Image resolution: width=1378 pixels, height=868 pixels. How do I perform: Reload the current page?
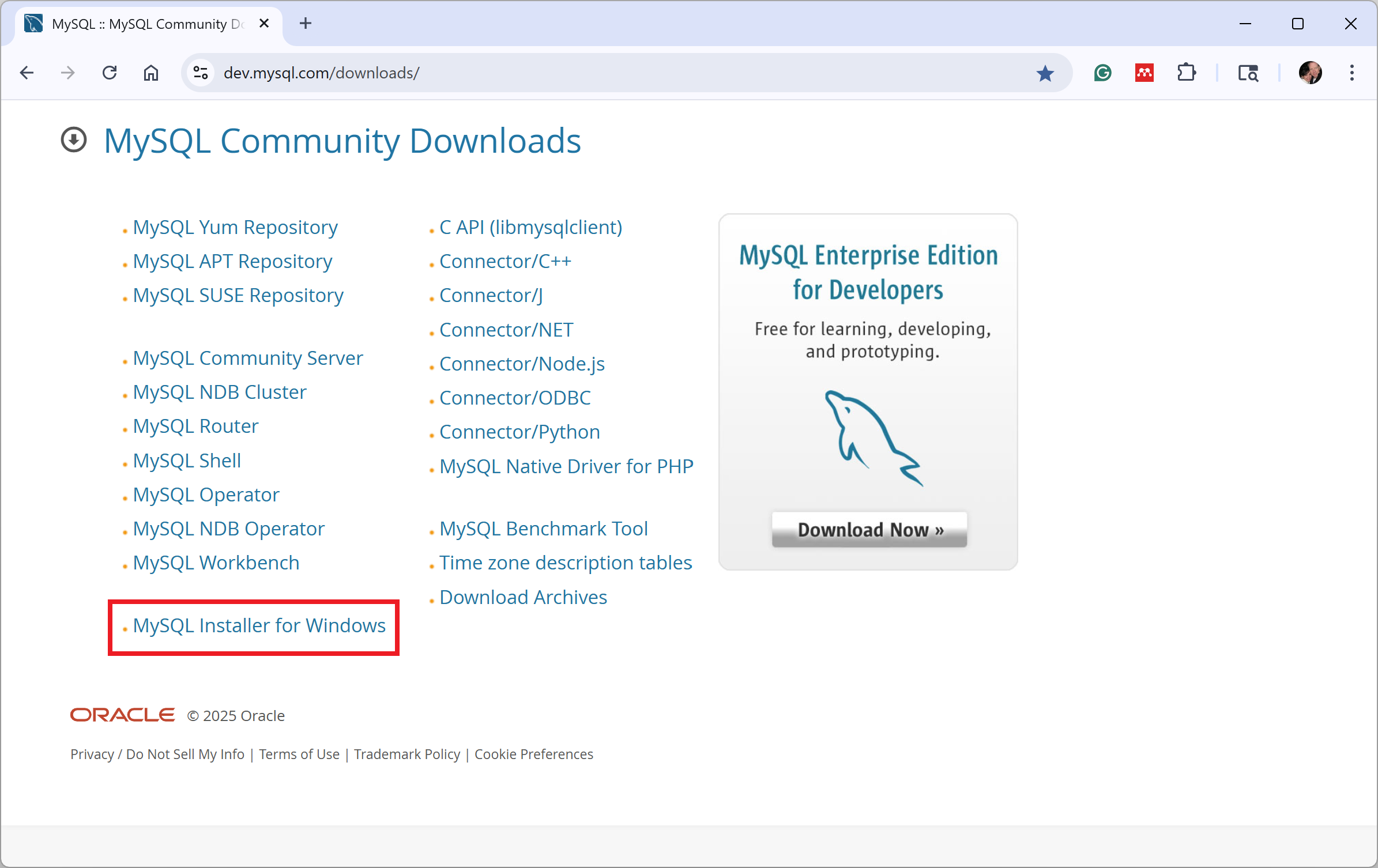click(110, 73)
